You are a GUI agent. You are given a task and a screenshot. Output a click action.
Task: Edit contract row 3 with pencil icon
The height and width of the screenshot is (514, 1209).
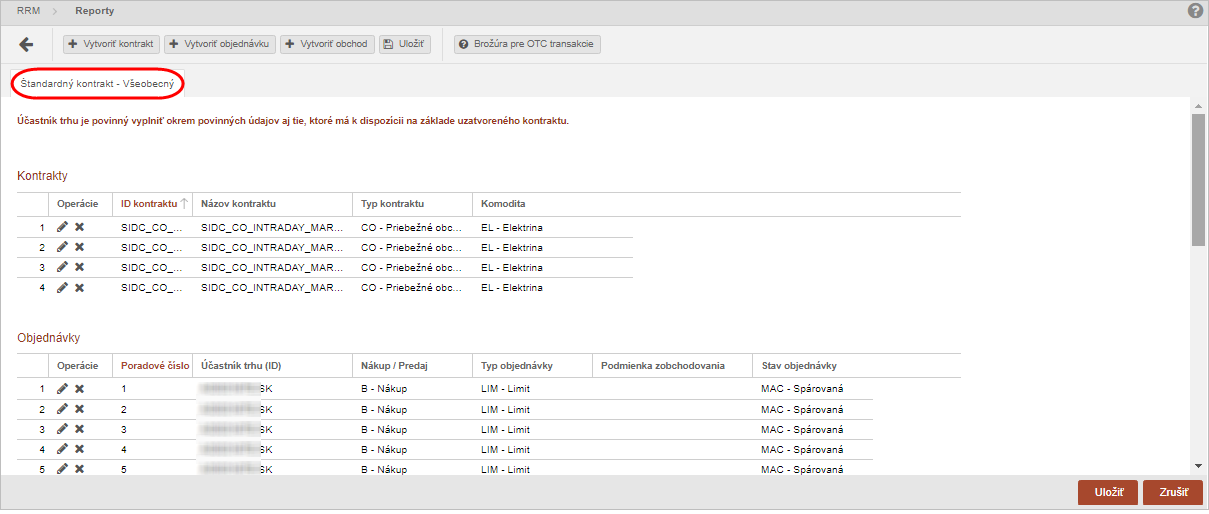pos(63,268)
